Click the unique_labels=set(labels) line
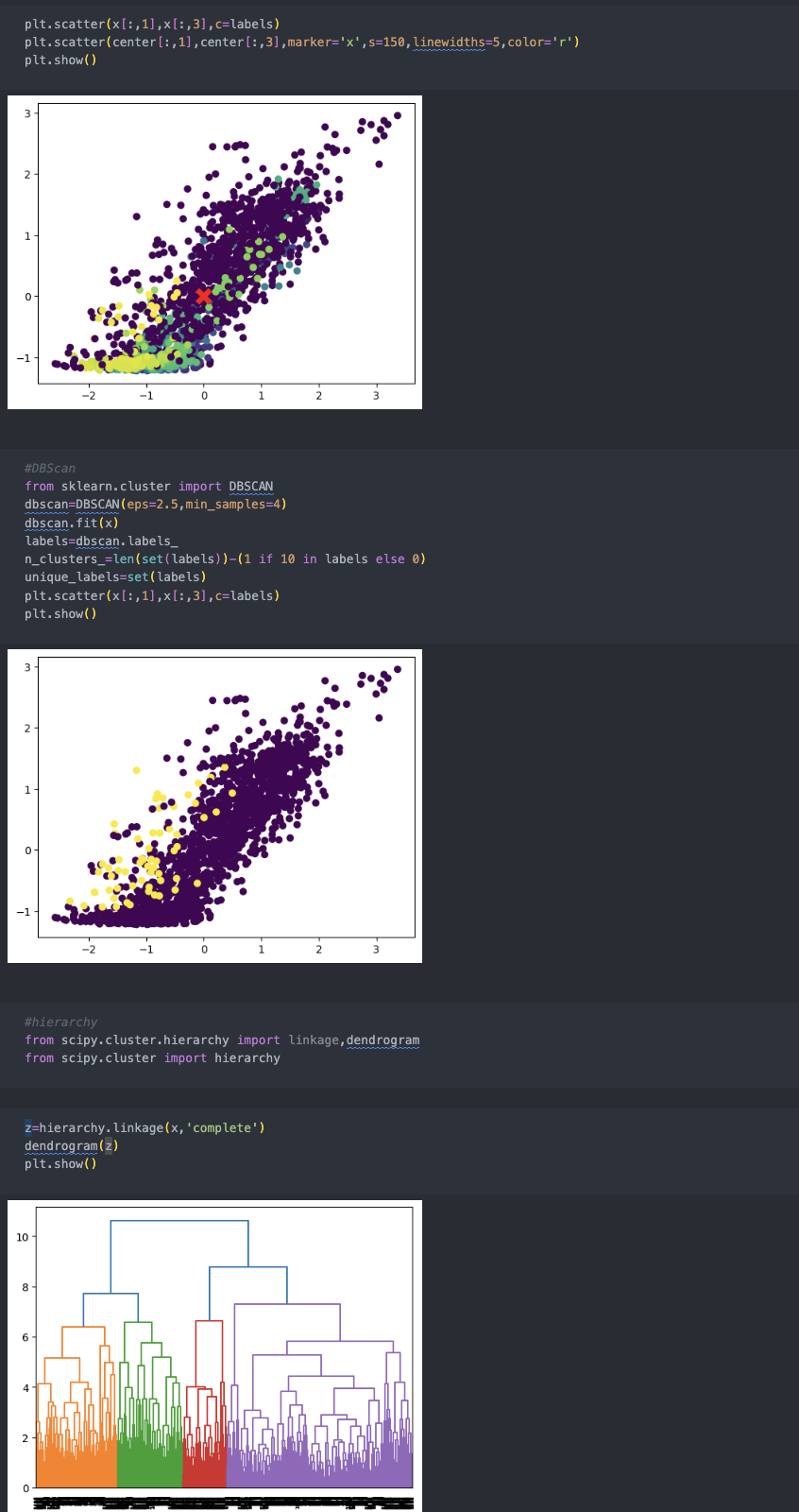The image size is (799, 1512). tap(115, 576)
